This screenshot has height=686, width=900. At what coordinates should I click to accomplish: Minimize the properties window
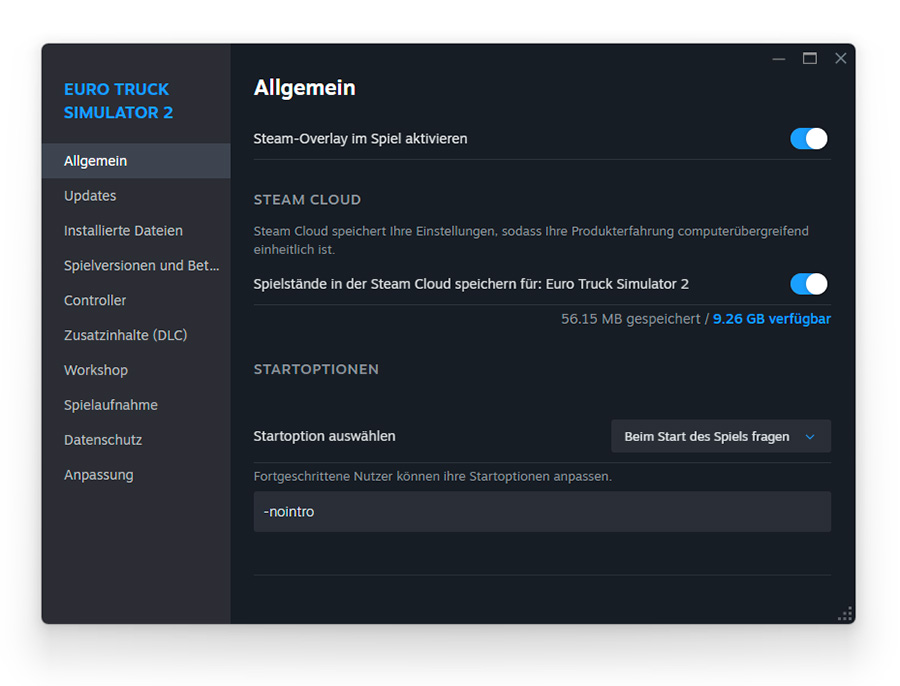click(x=778, y=59)
